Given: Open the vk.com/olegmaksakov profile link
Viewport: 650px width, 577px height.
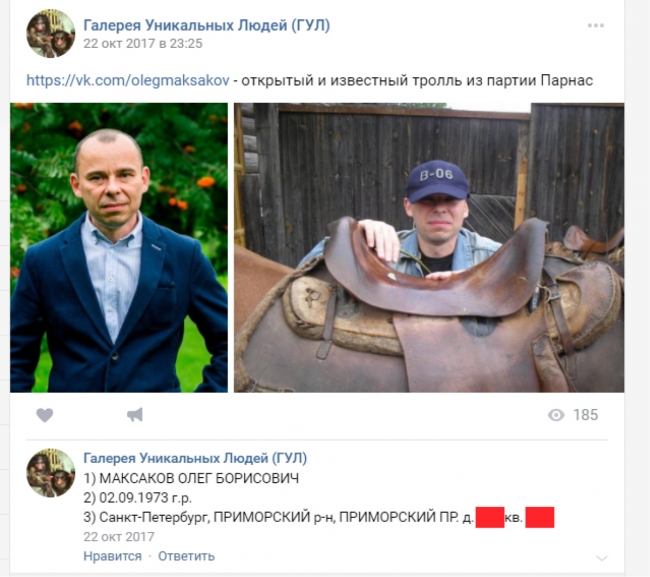Looking at the screenshot, I should [128, 80].
